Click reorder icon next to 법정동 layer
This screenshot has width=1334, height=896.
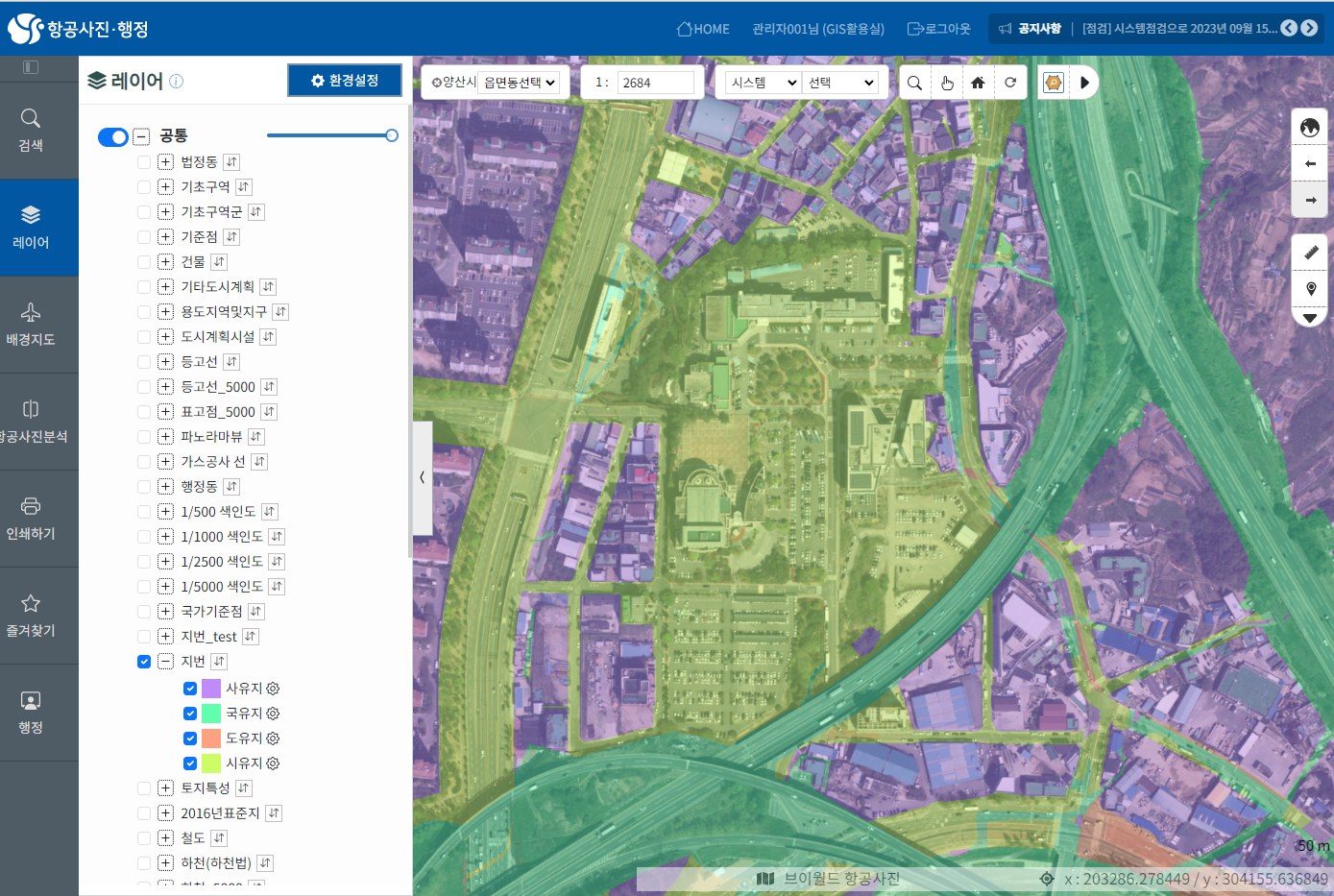pyautogui.click(x=231, y=162)
